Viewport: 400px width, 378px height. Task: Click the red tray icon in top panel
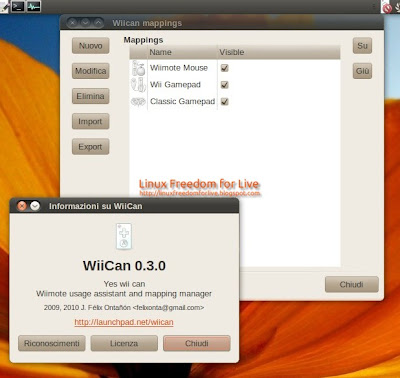tap(387, 7)
